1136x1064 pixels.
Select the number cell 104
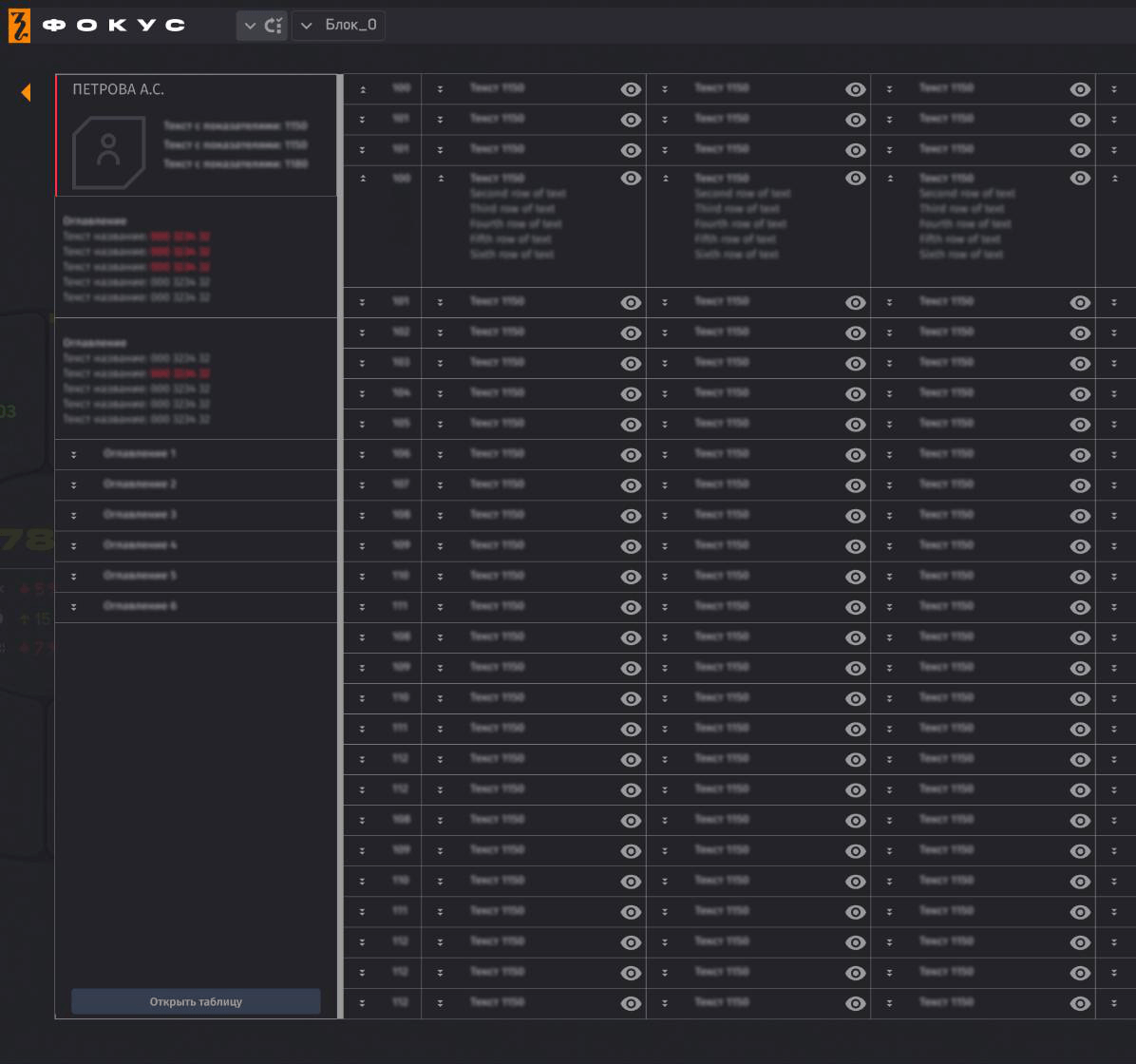[x=401, y=393]
